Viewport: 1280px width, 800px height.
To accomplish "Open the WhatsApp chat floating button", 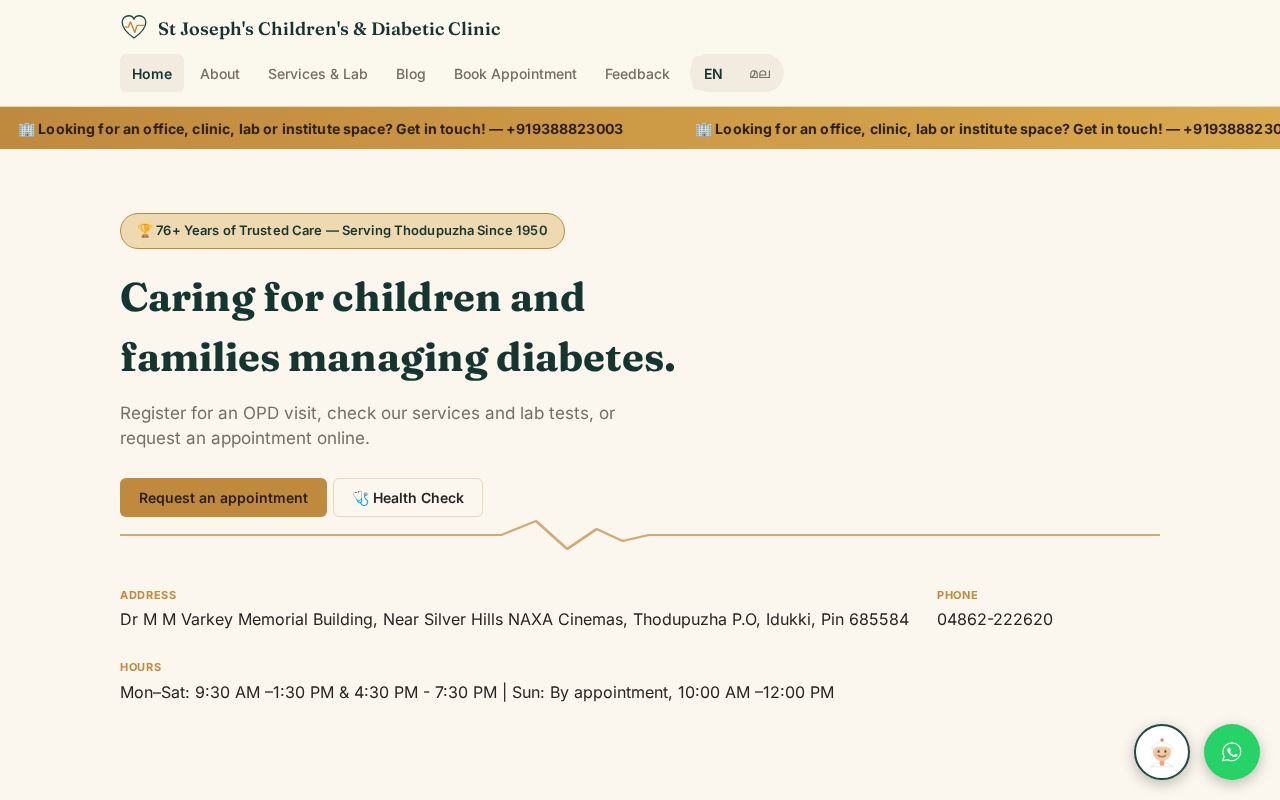I will coord(1232,752).
